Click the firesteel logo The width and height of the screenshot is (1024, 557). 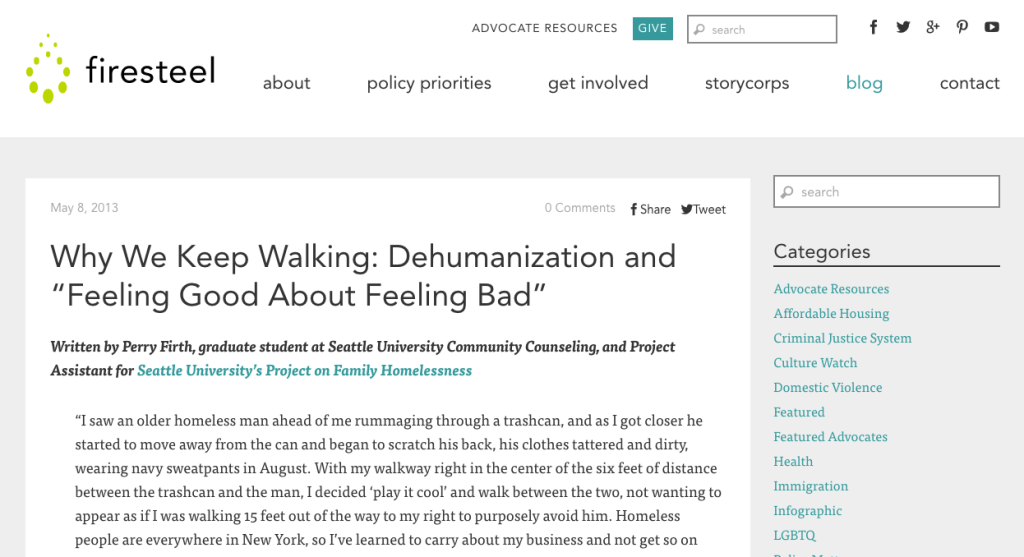click(121, 70)
